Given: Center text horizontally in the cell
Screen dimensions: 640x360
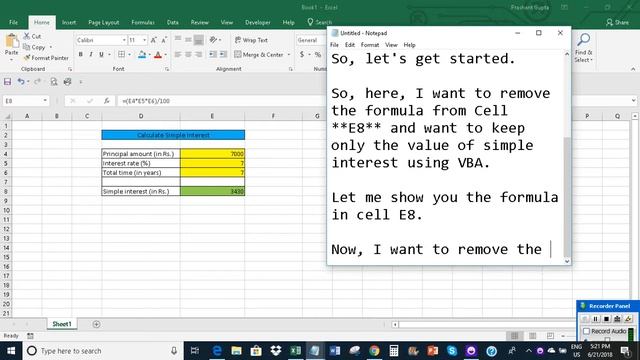Looking at the screenshot, I should 188,54.
